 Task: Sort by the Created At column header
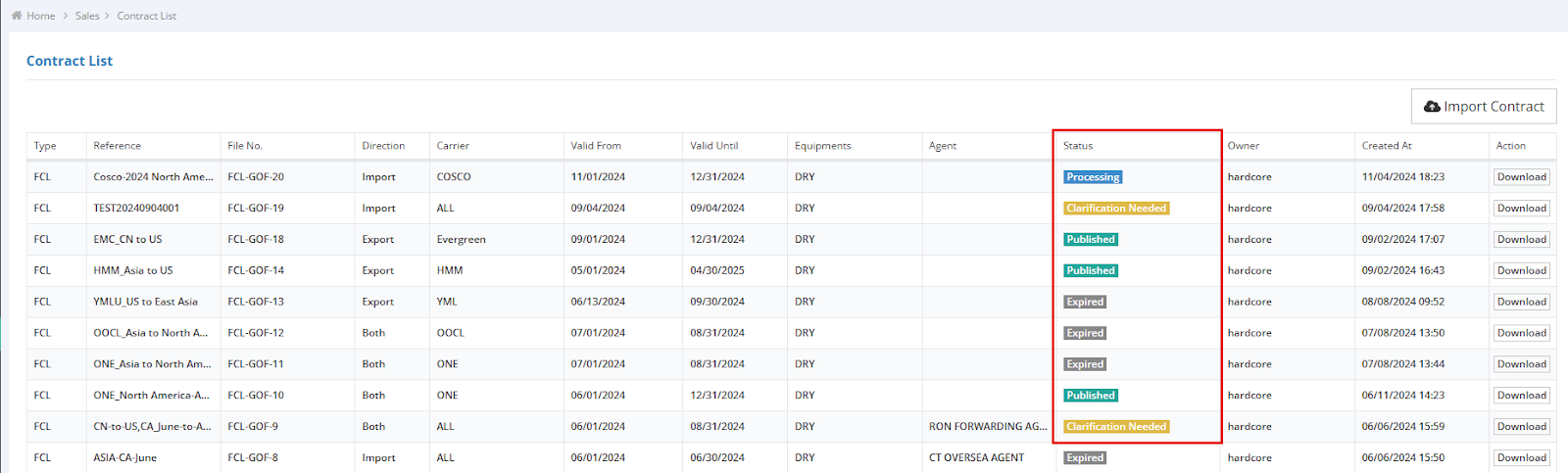pyautogui.click(x=1386, y=146)
